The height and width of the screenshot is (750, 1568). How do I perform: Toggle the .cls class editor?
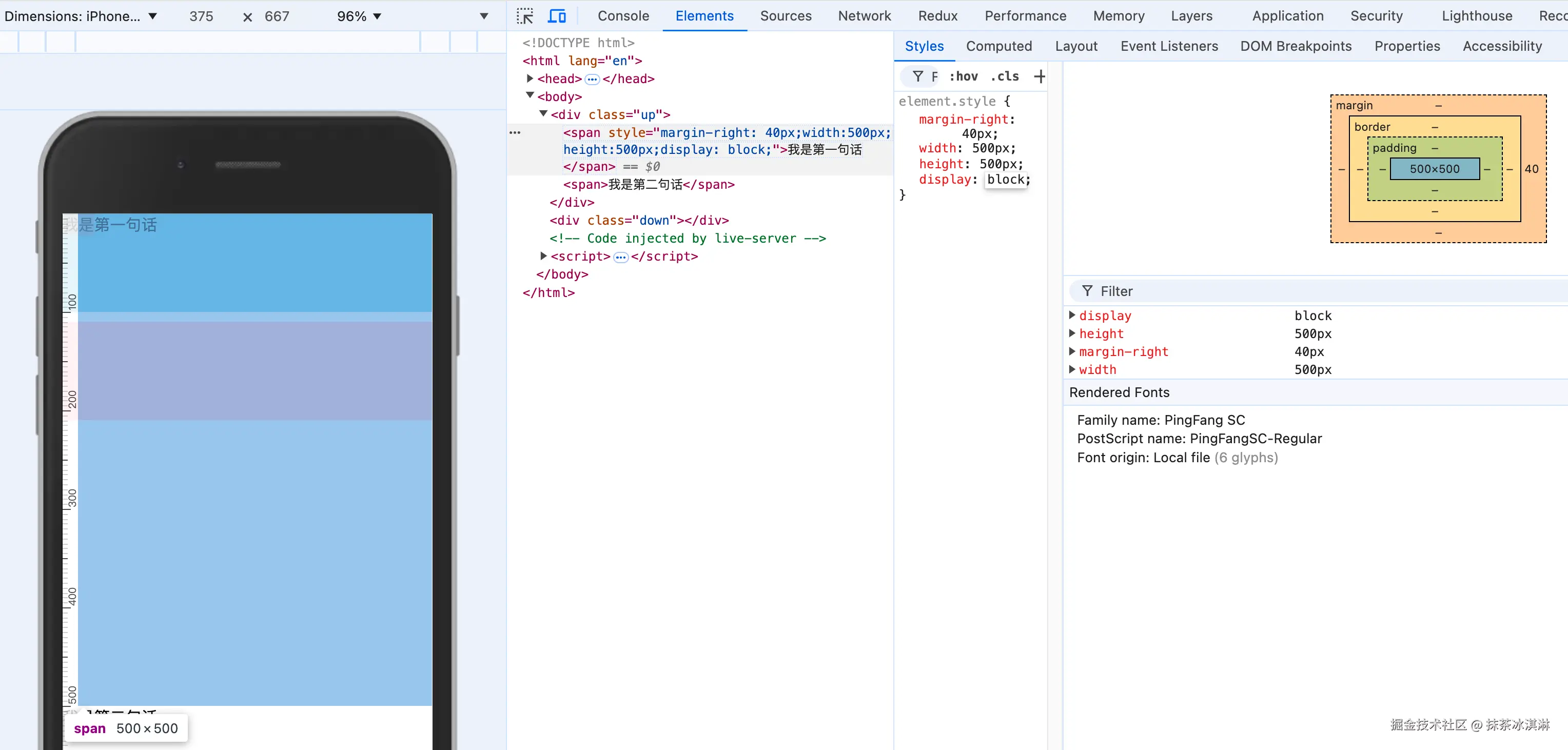tap(1004, 76)
